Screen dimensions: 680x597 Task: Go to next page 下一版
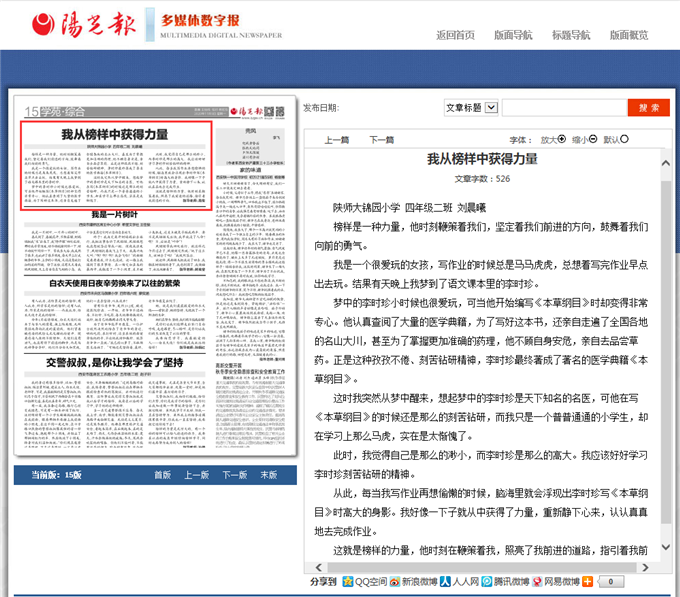click(x=235, y=475)
